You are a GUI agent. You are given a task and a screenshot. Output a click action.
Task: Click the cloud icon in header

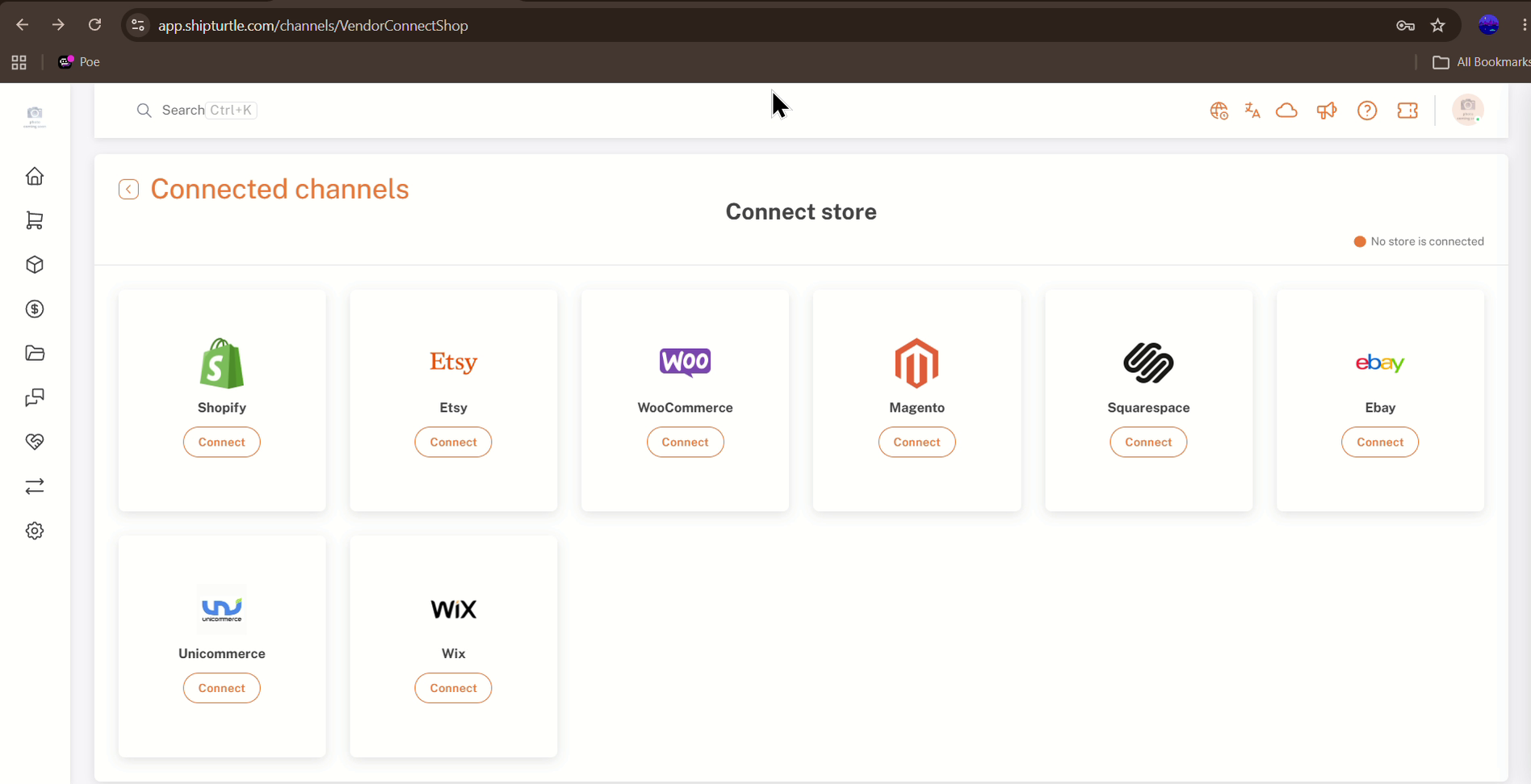click(1286, 111)
